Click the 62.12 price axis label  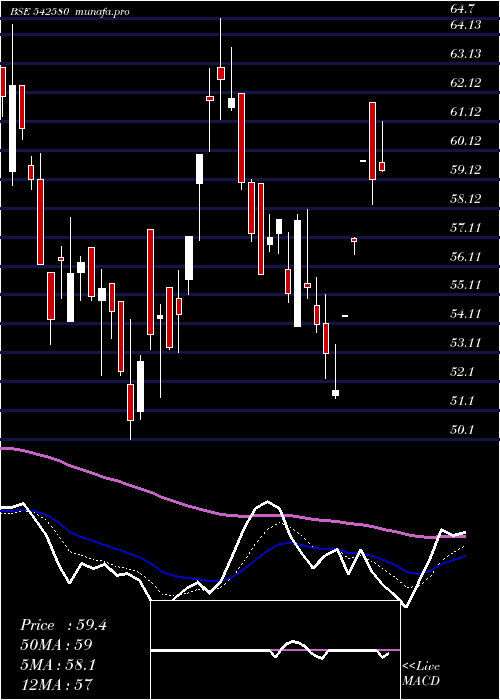coord(466,83)
